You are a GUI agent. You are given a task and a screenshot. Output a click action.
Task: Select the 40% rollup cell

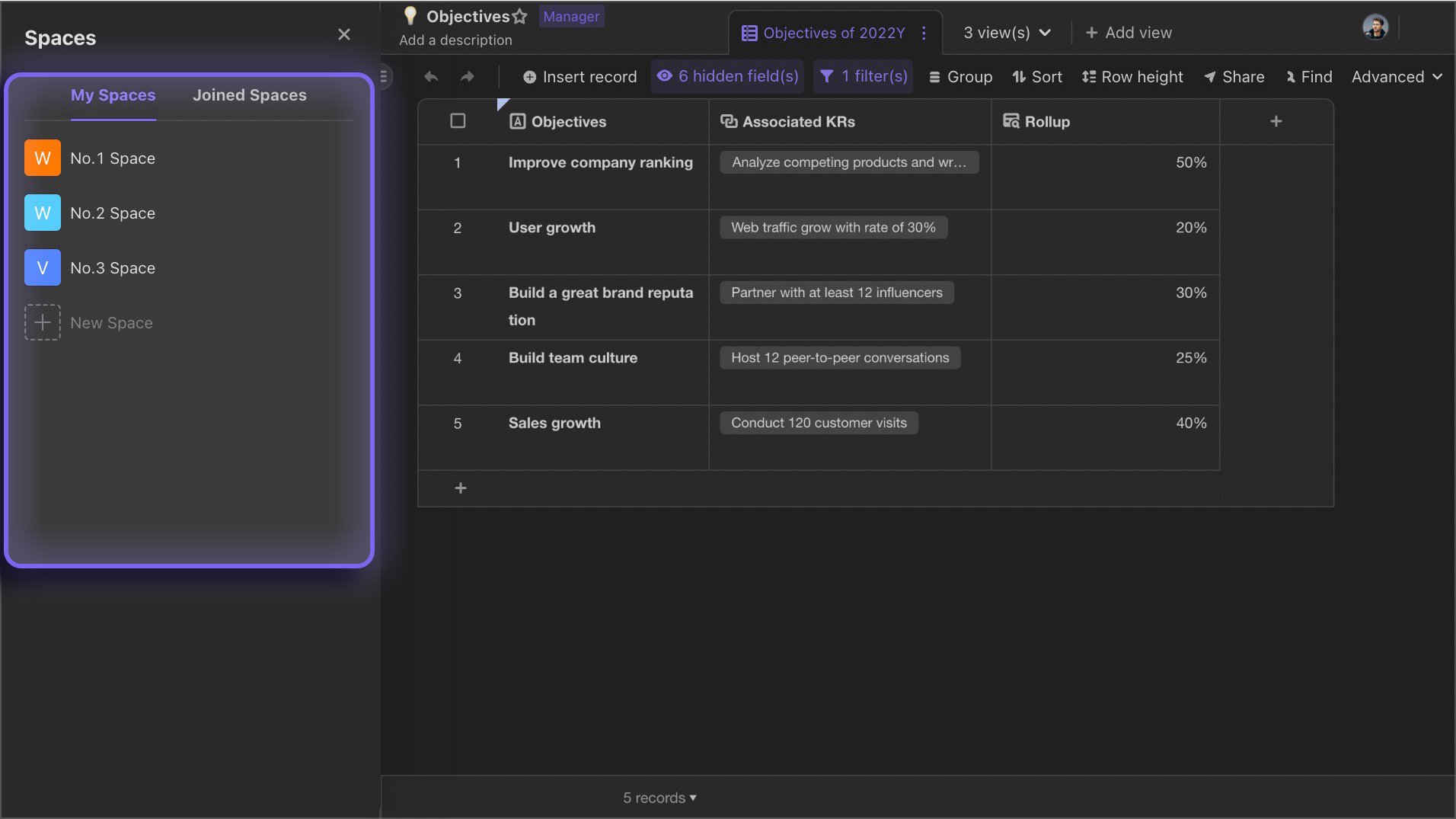point(1105,438)
